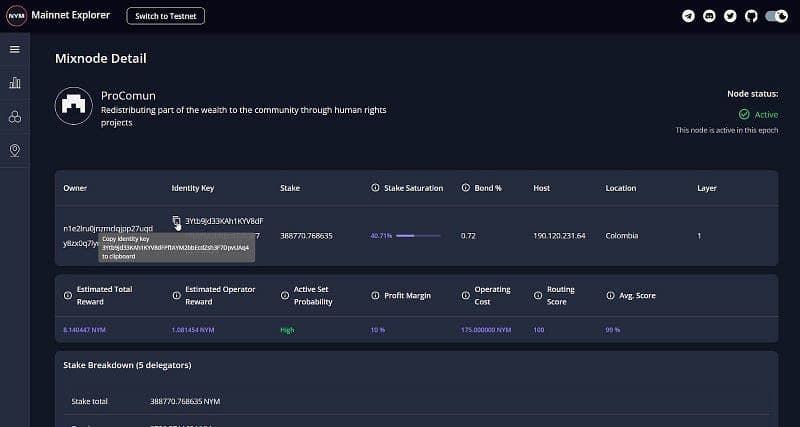
Task: Open the Nodemap location pin icon
Action: pos(15,150)
